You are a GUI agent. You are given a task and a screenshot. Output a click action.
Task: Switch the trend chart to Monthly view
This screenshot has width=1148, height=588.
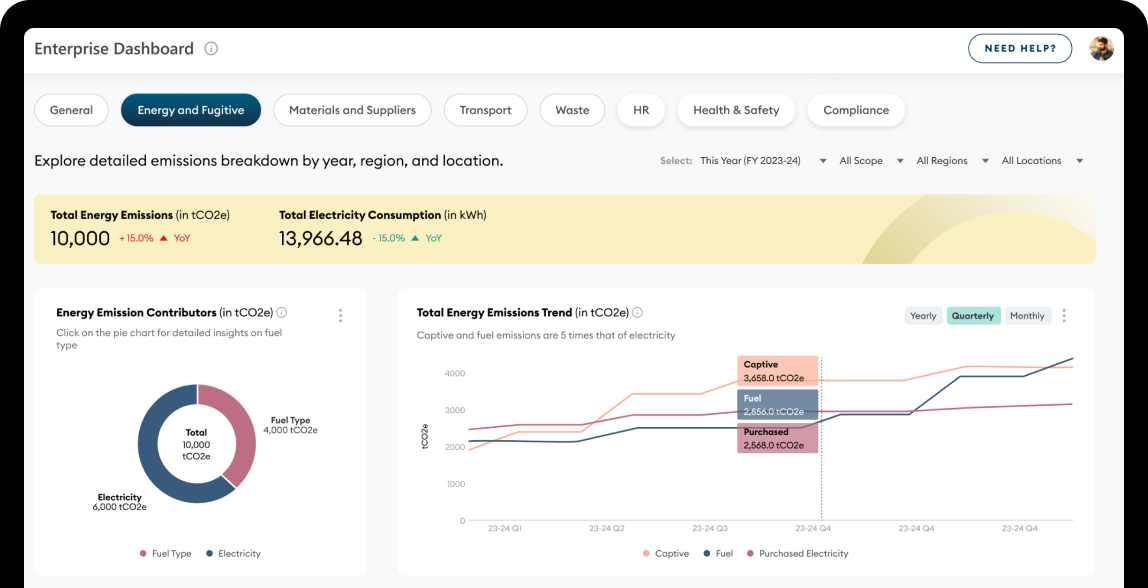(x=1027, y=316)
